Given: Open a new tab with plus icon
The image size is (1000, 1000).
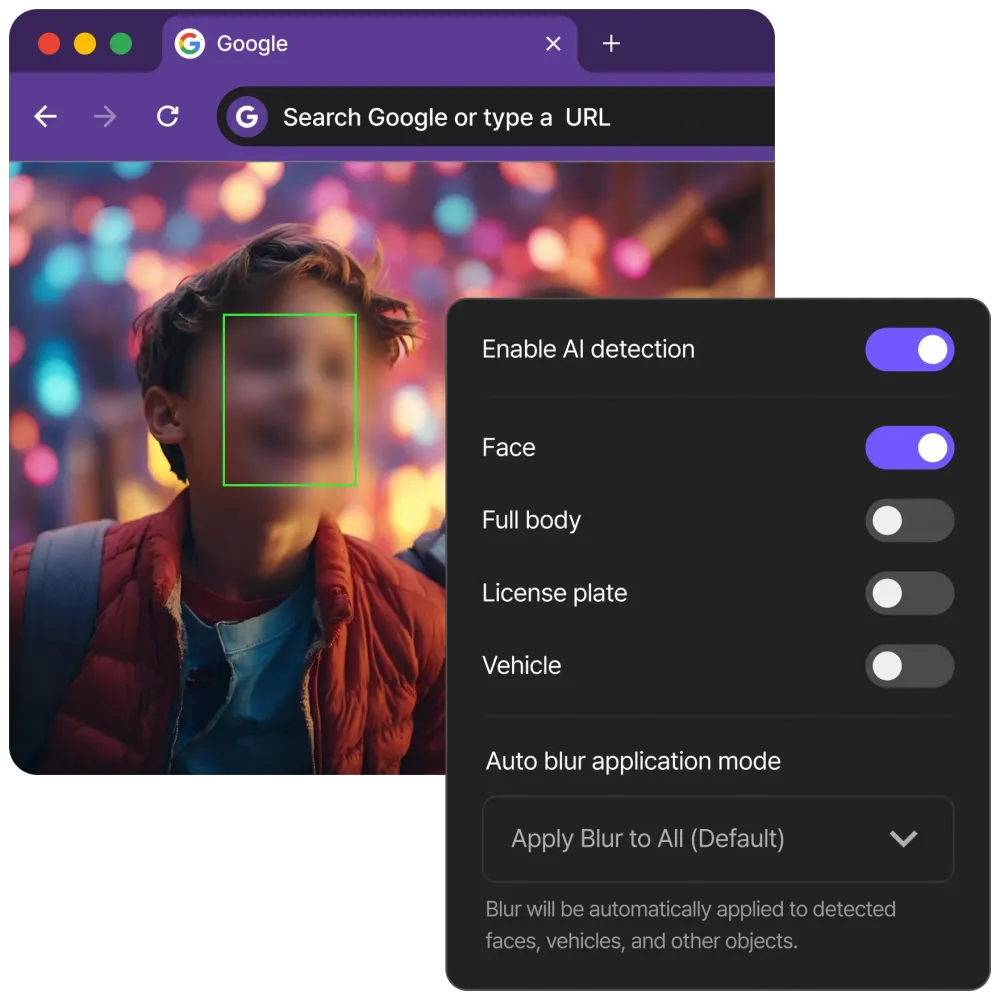Looking at the screenshot, I should point(611,44).
